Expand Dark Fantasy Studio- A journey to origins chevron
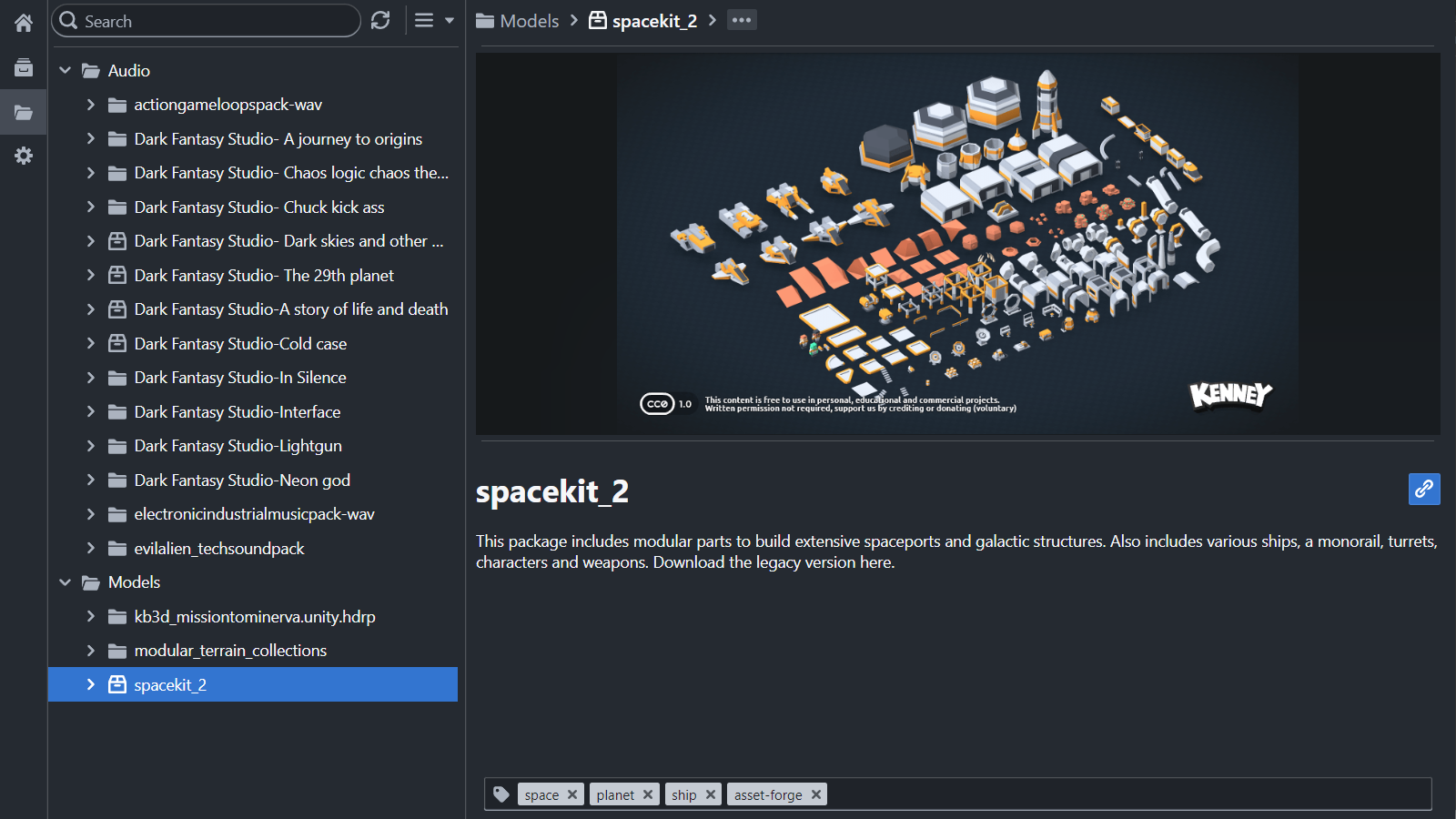This screenshot has width=1456, height=819. pos(90,138)
